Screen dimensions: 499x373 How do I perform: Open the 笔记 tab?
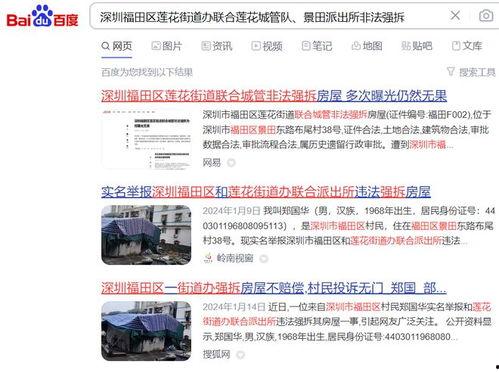pos(317,46)
